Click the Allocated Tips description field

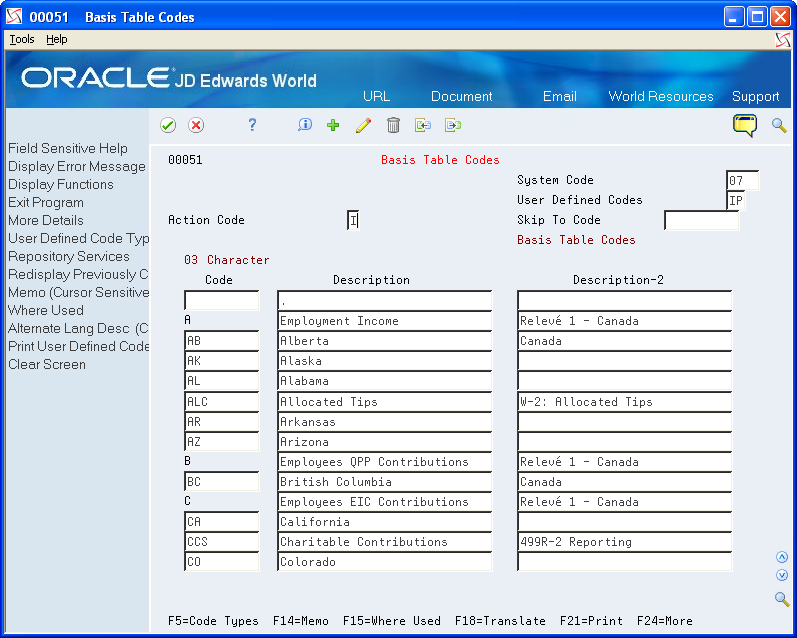tap(385, 402)
